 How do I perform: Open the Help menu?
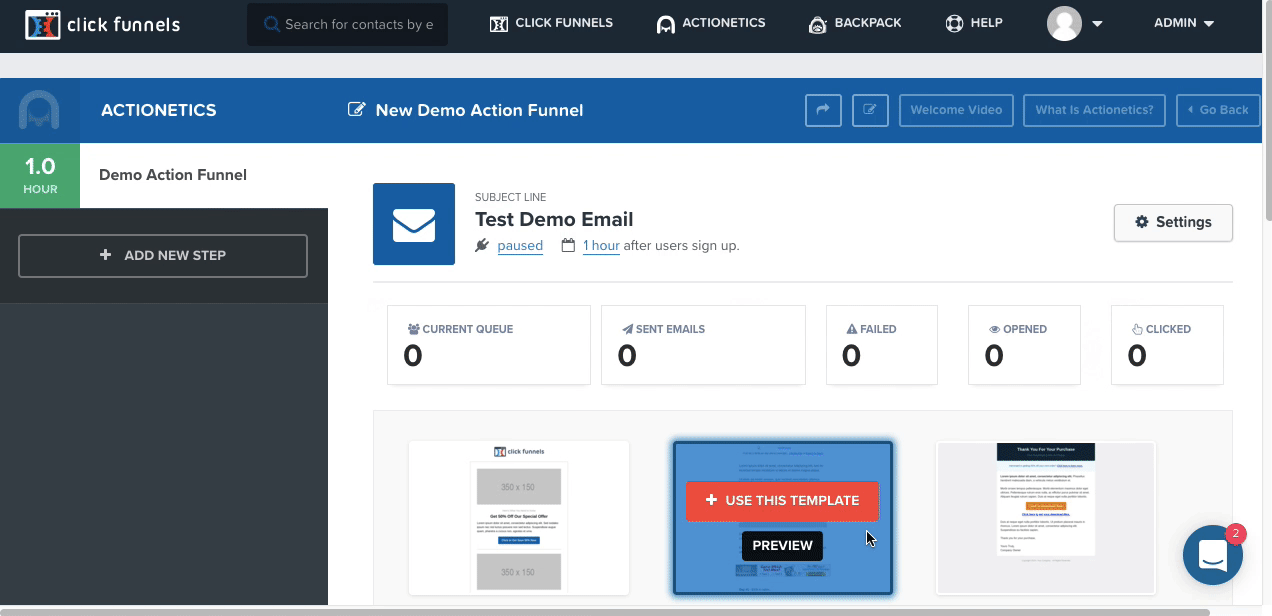(974, 23)
